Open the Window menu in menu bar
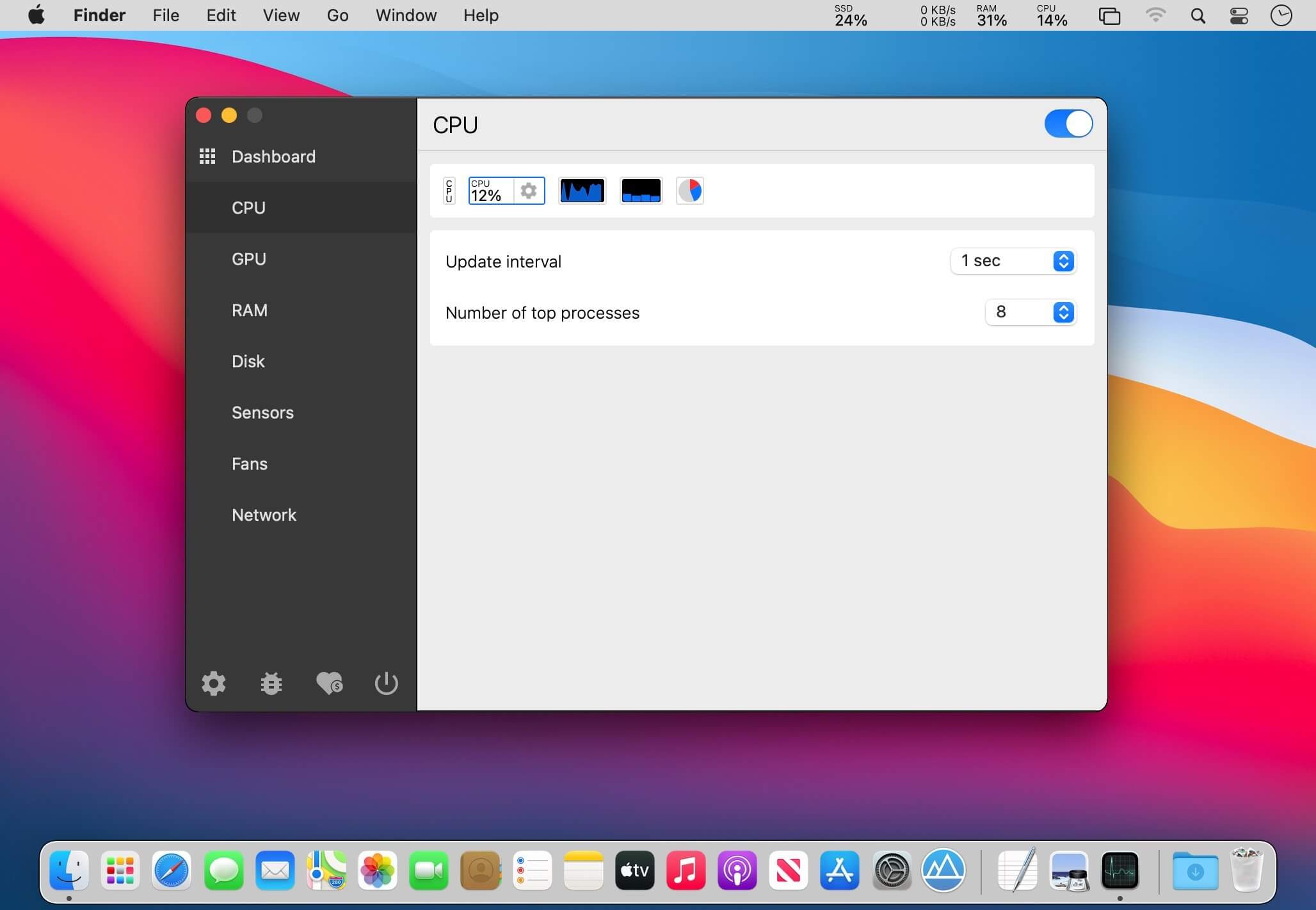Viewport: 1316px width, 910px height. click(x=406, y=15)
